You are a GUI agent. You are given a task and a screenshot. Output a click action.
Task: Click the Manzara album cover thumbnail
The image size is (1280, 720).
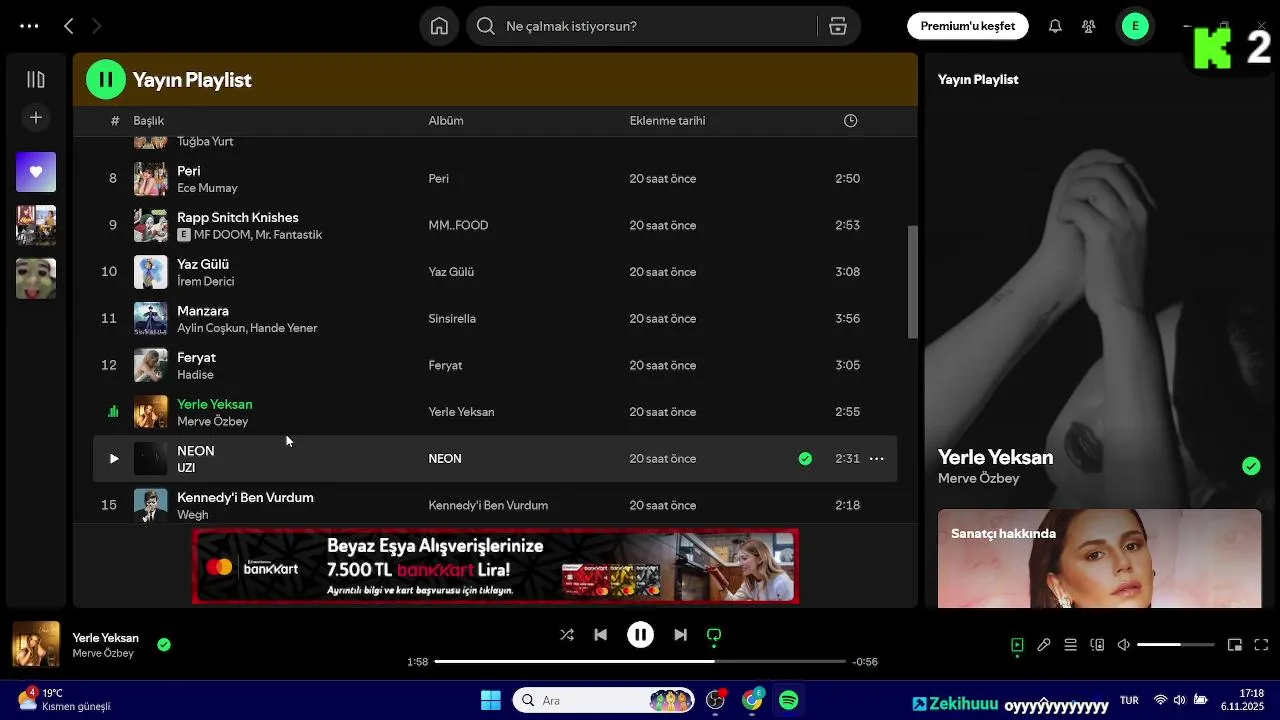pos(151,318)
